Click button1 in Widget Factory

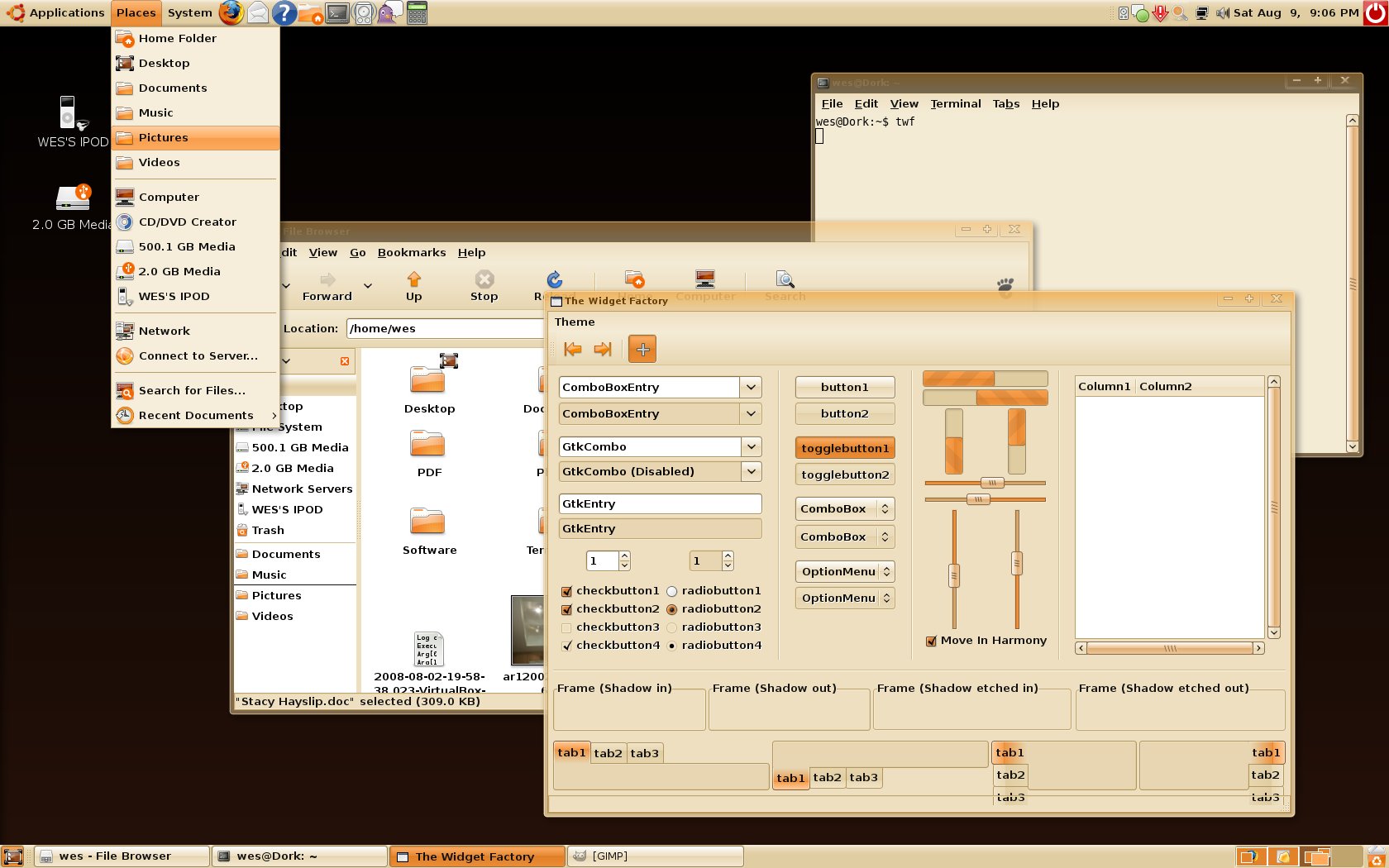845,387
